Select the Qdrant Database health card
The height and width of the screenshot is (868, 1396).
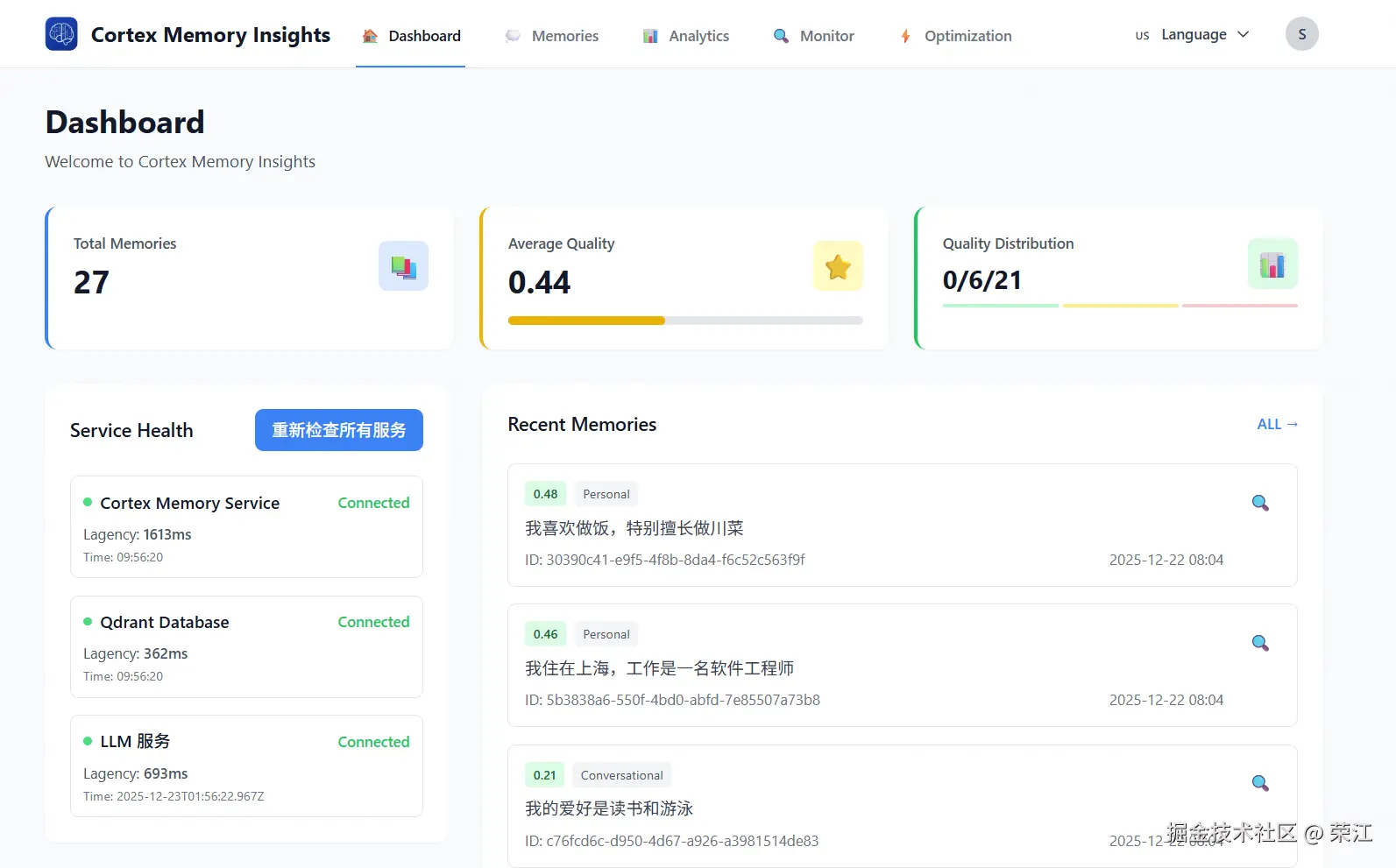246,646
